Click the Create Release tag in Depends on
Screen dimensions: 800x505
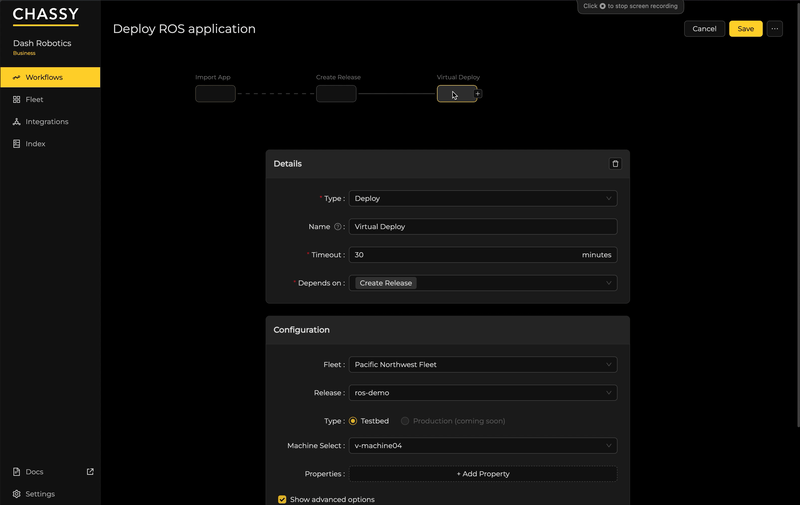point(386,283)
